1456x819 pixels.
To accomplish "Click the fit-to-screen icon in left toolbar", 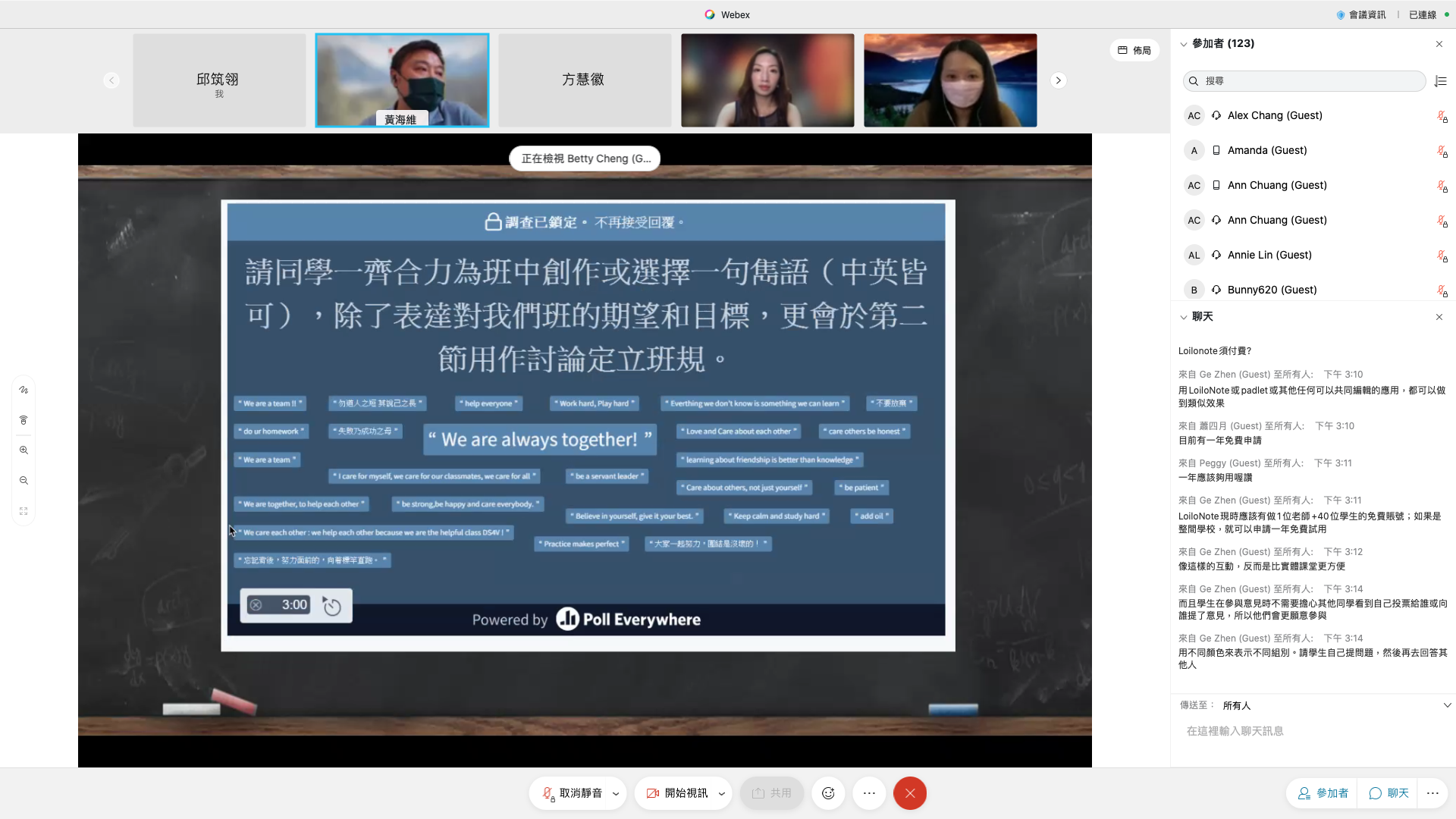I will coord(24,511).
